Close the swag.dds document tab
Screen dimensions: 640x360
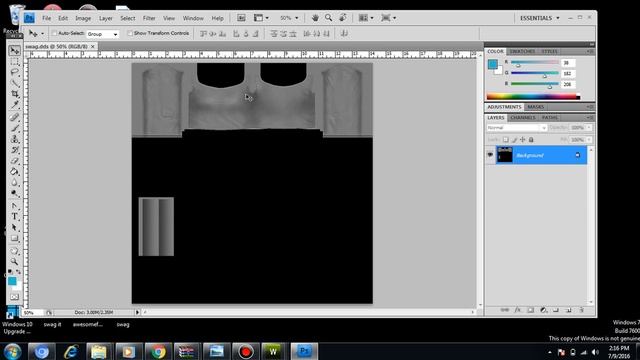pyautogui.click(x=93, y=47)
